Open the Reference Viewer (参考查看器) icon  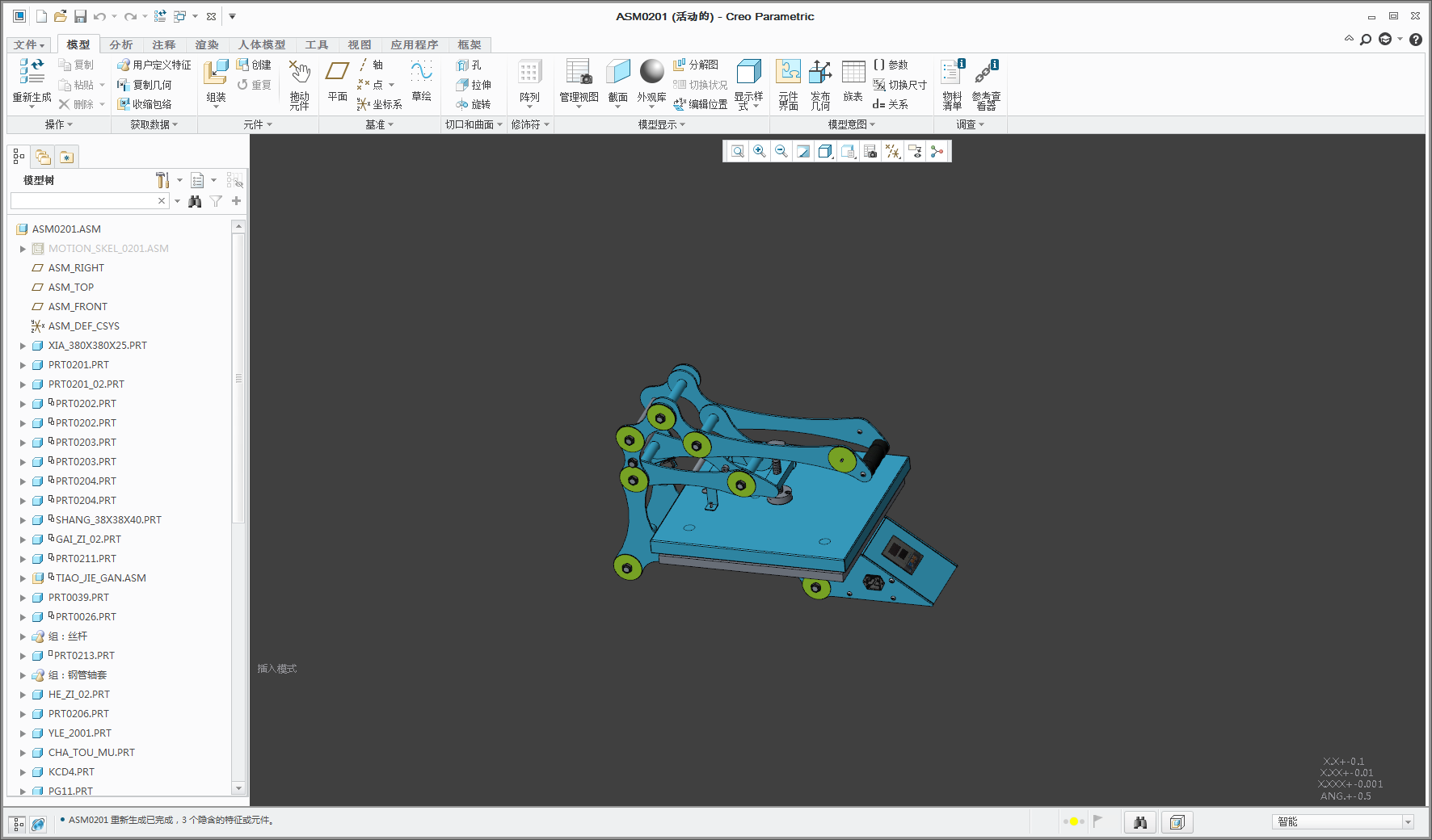click(986, 71)
